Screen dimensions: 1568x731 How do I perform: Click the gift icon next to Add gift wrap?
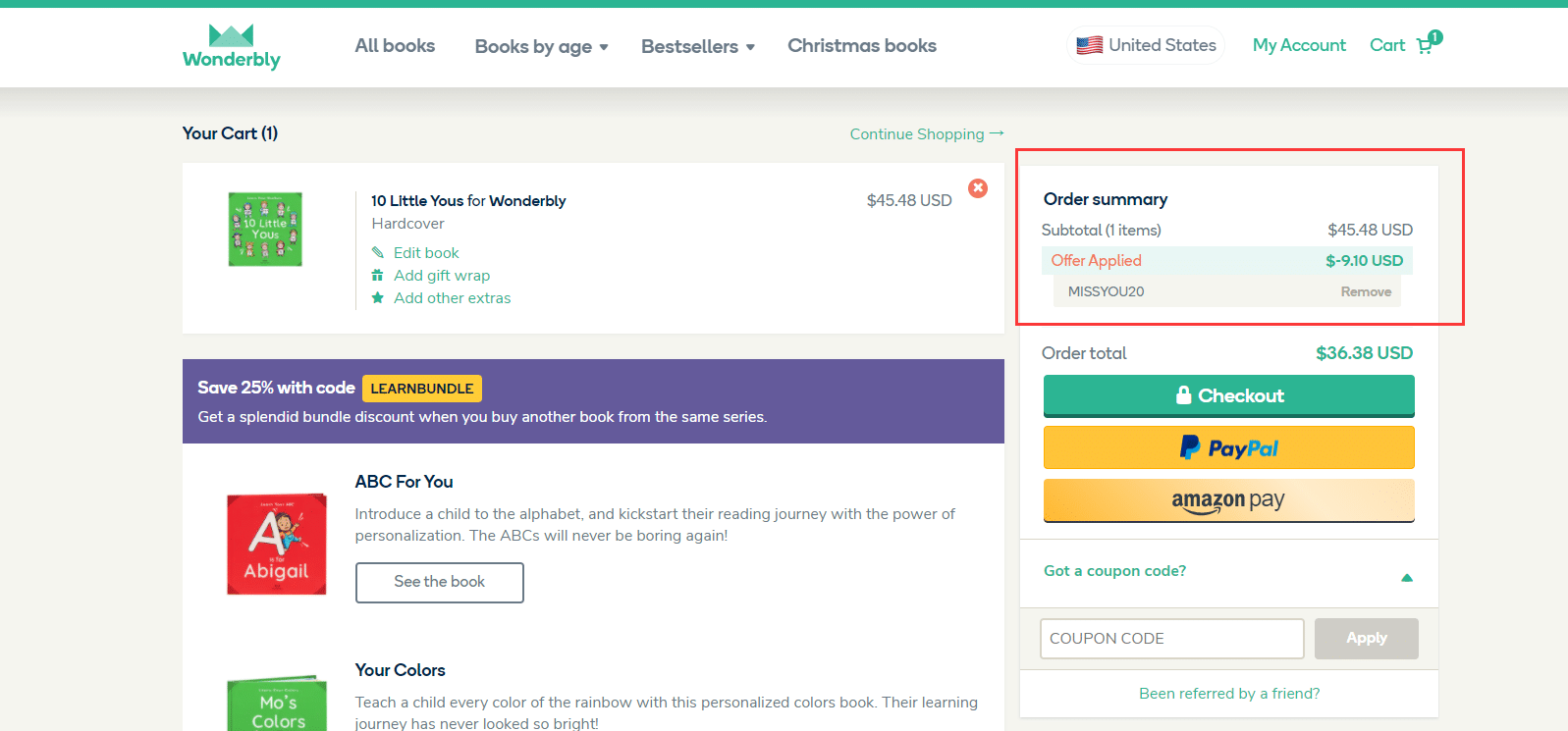tap(377, 276)
